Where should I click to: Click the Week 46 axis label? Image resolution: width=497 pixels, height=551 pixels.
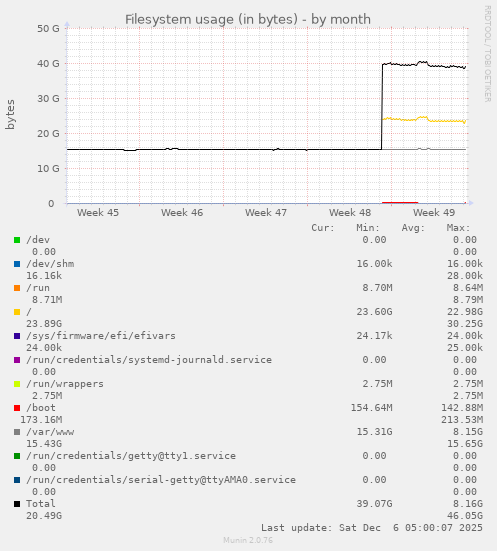(182, 213)
